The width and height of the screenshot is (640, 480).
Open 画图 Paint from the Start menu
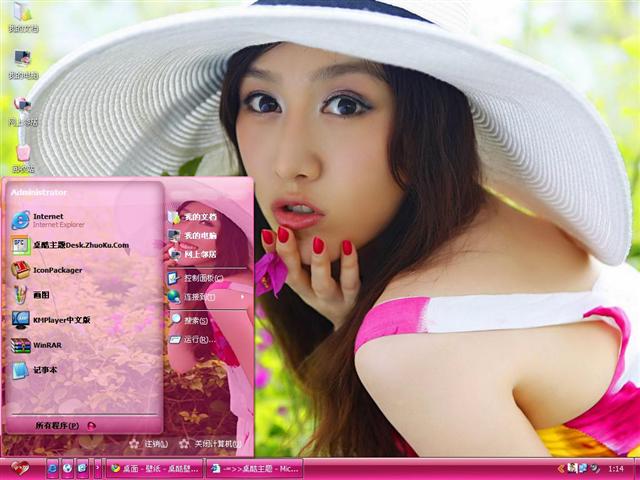point(30,295)
